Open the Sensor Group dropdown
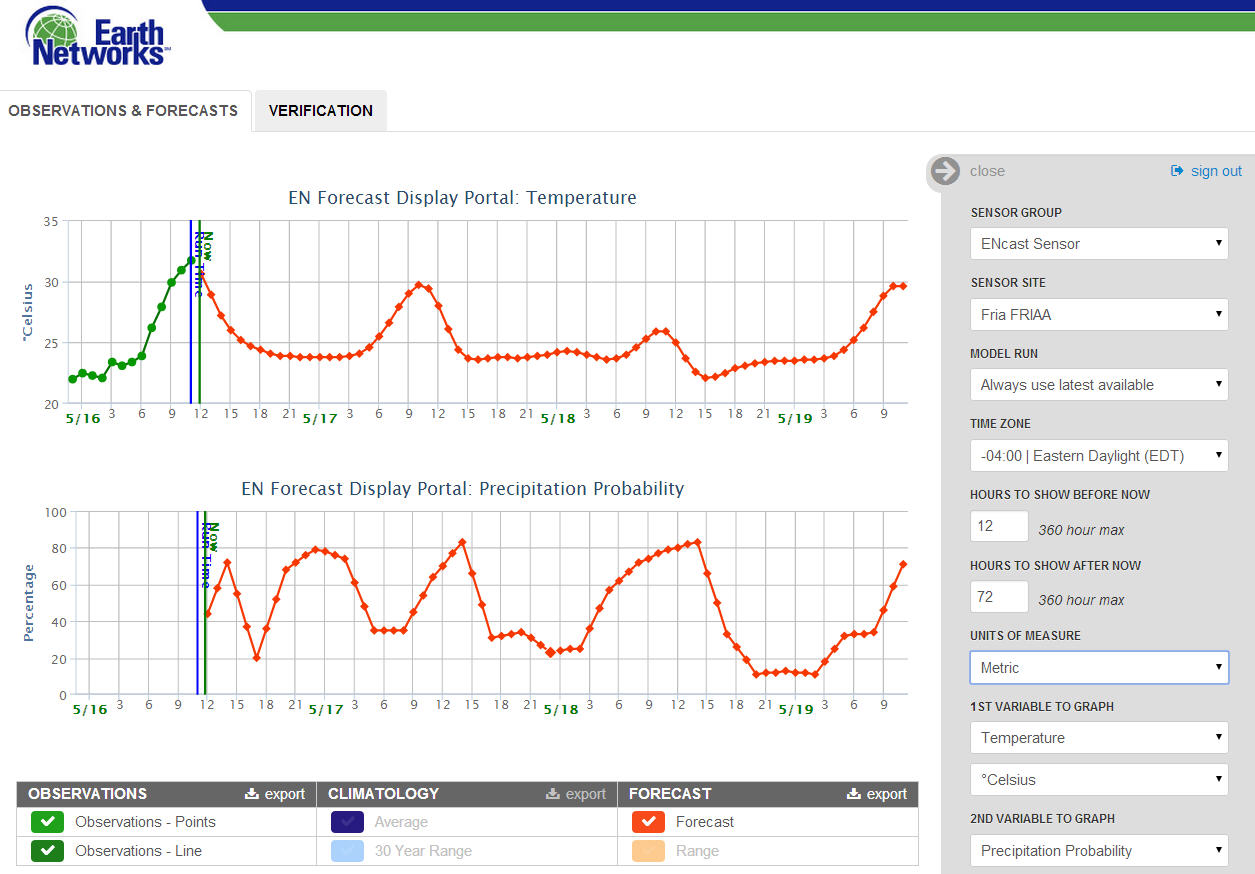This screenshot has height=874, width=1255. (1099, 243)
